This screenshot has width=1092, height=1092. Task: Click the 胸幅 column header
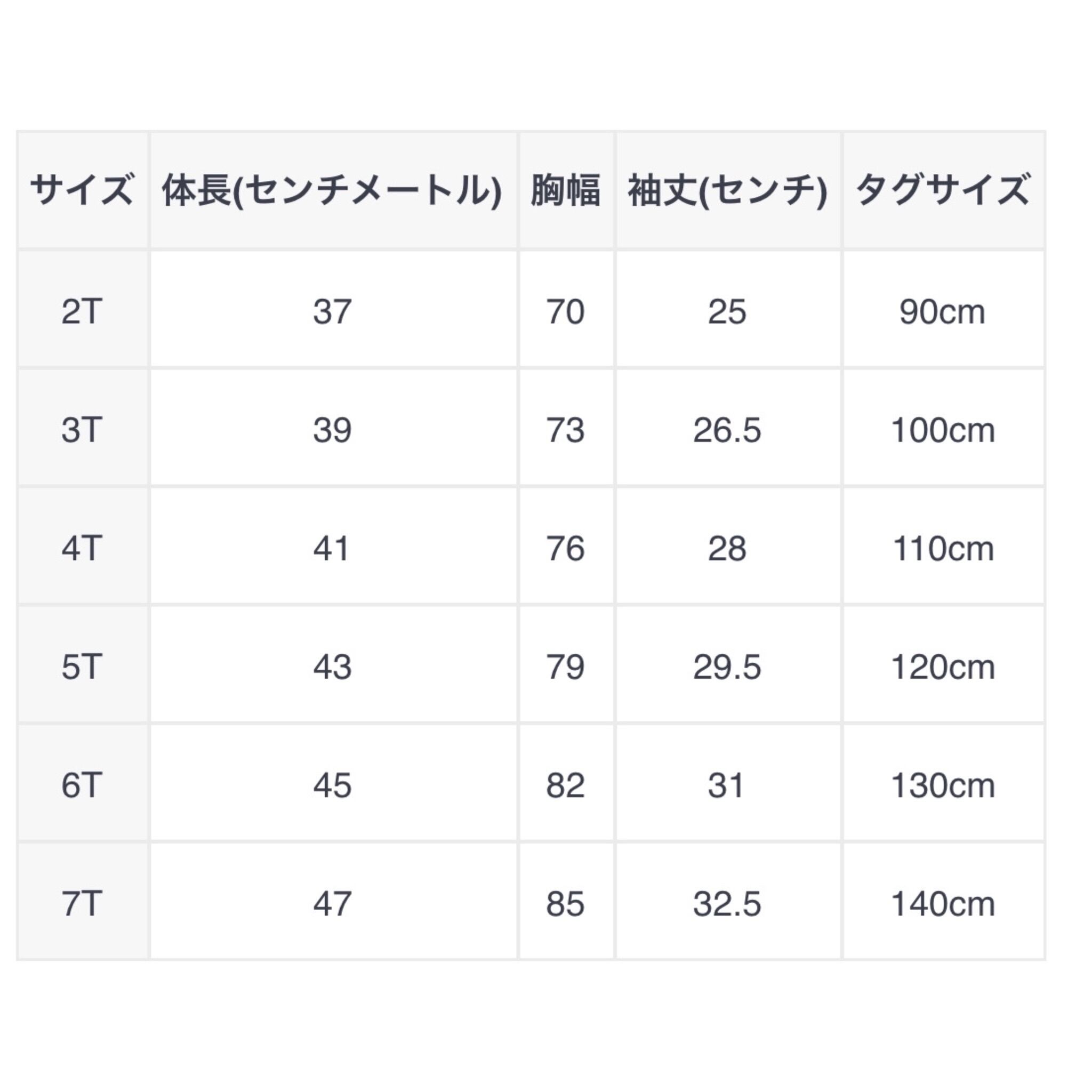565,190
